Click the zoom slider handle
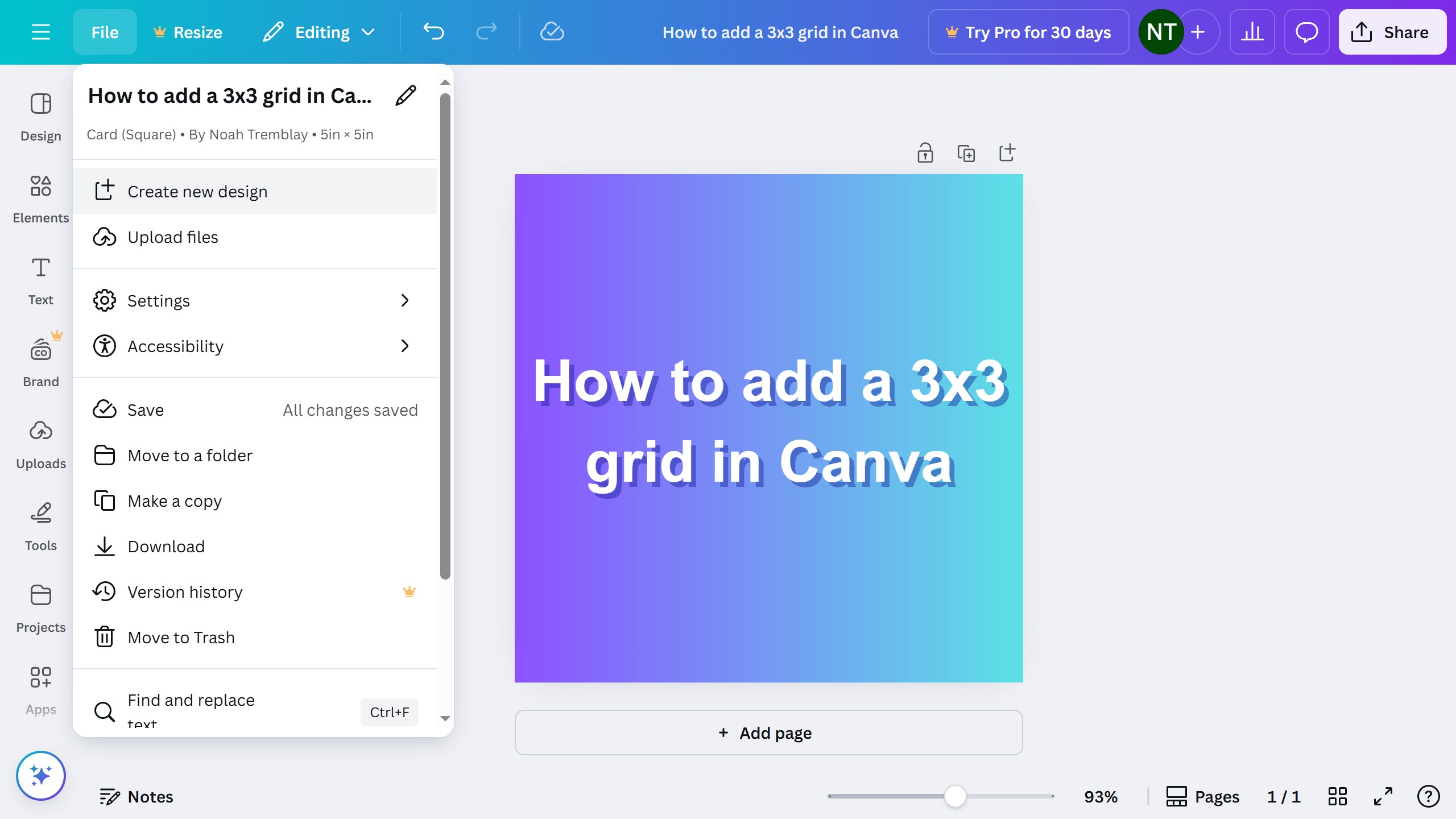The height and width of the screenshot is (819, 1456). (x=955, y=796)
